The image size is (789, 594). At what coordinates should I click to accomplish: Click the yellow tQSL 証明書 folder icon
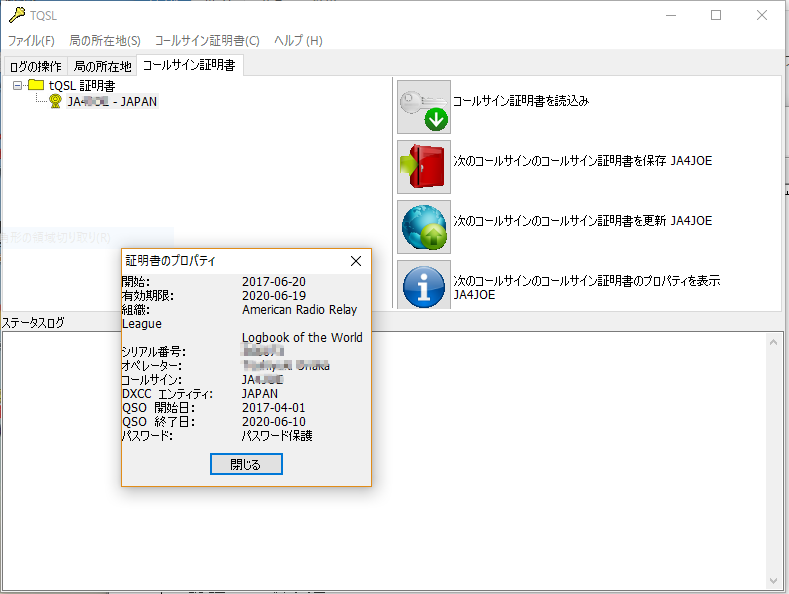click(36, 85)
